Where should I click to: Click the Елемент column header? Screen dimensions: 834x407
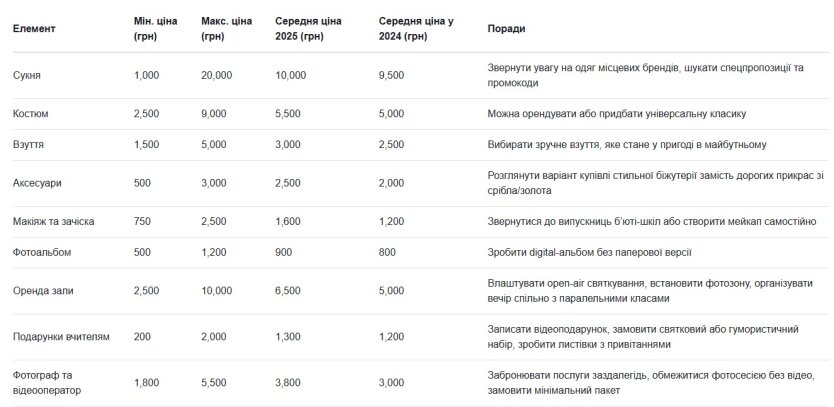(x=34, y=29)
